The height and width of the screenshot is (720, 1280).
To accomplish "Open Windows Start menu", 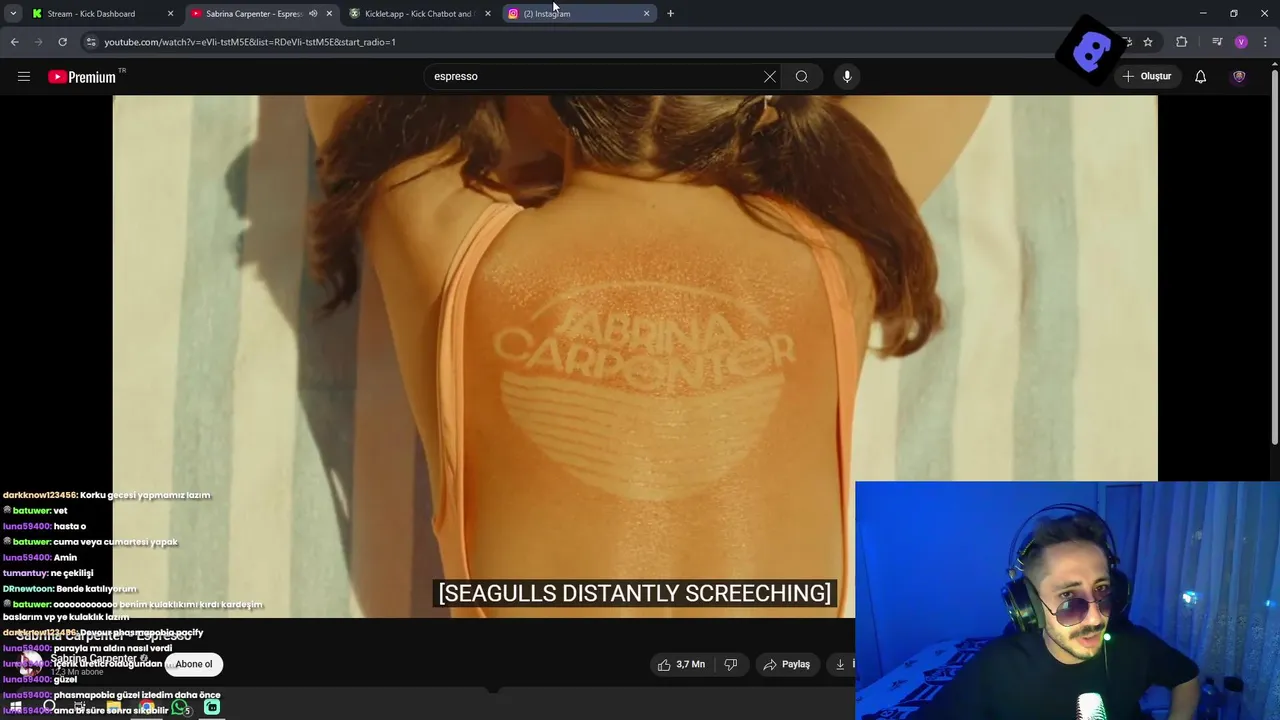I will click(x=15, y=707).
